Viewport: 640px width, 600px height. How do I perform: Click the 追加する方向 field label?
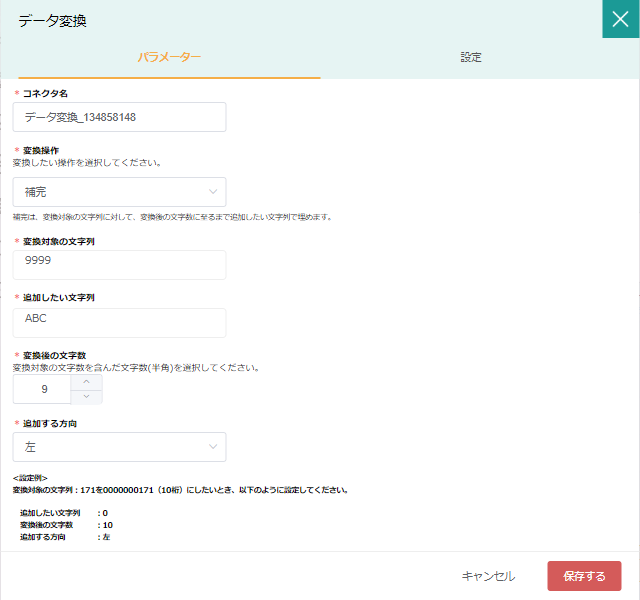[49, 424]
